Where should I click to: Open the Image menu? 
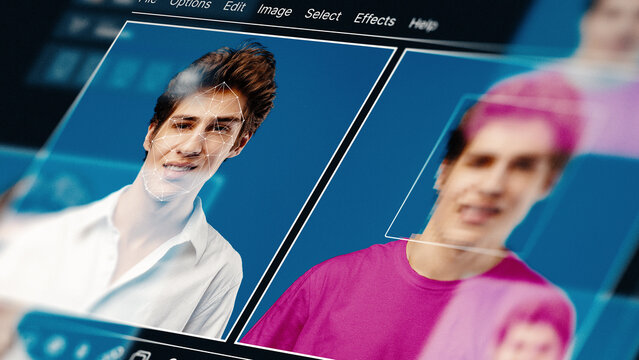click(x=274, y=11)
